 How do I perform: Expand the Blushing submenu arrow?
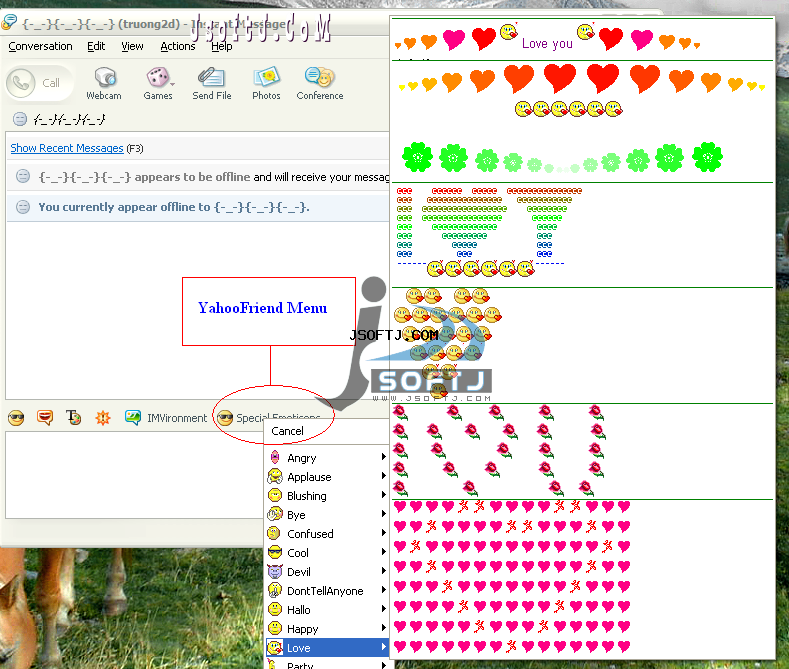pyautogui.click(x=383, y=495)
